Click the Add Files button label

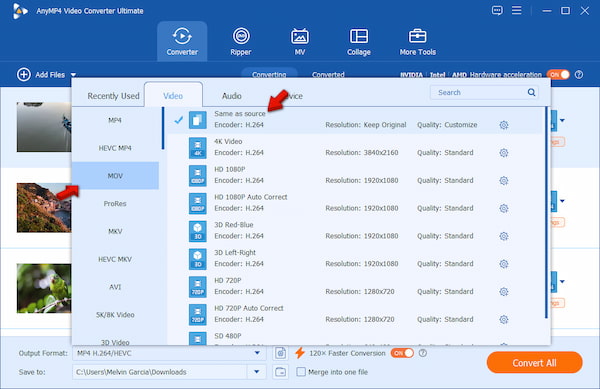[50, 75]
